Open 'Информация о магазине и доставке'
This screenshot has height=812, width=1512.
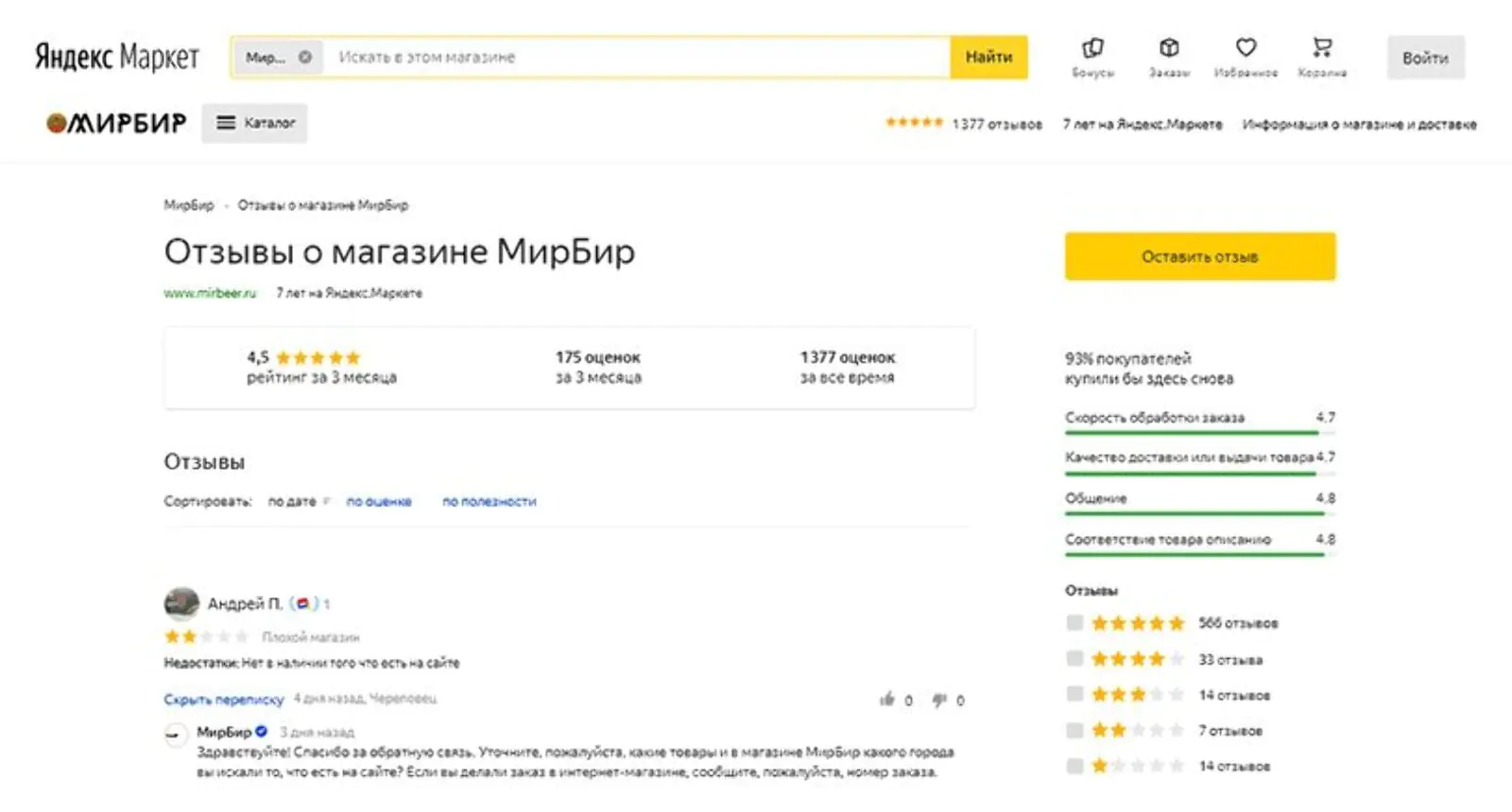(x=1359, y=124)
